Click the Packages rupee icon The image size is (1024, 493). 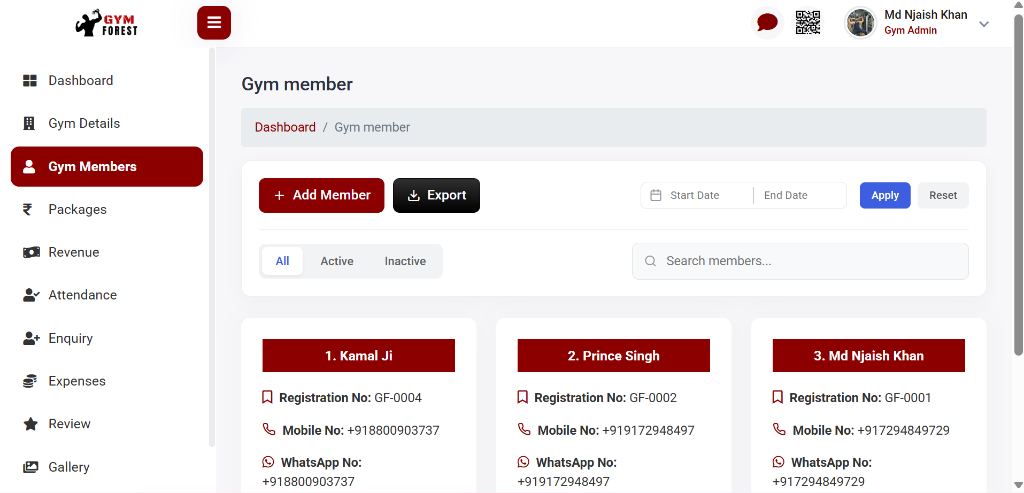pyautogui.click(x=27, y=209)
